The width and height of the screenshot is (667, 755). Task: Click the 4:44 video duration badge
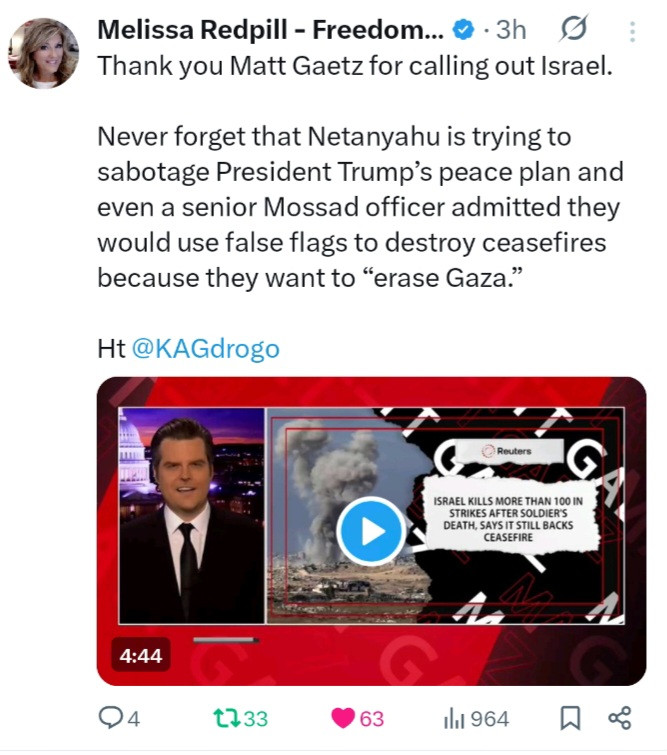click(141, 655)
